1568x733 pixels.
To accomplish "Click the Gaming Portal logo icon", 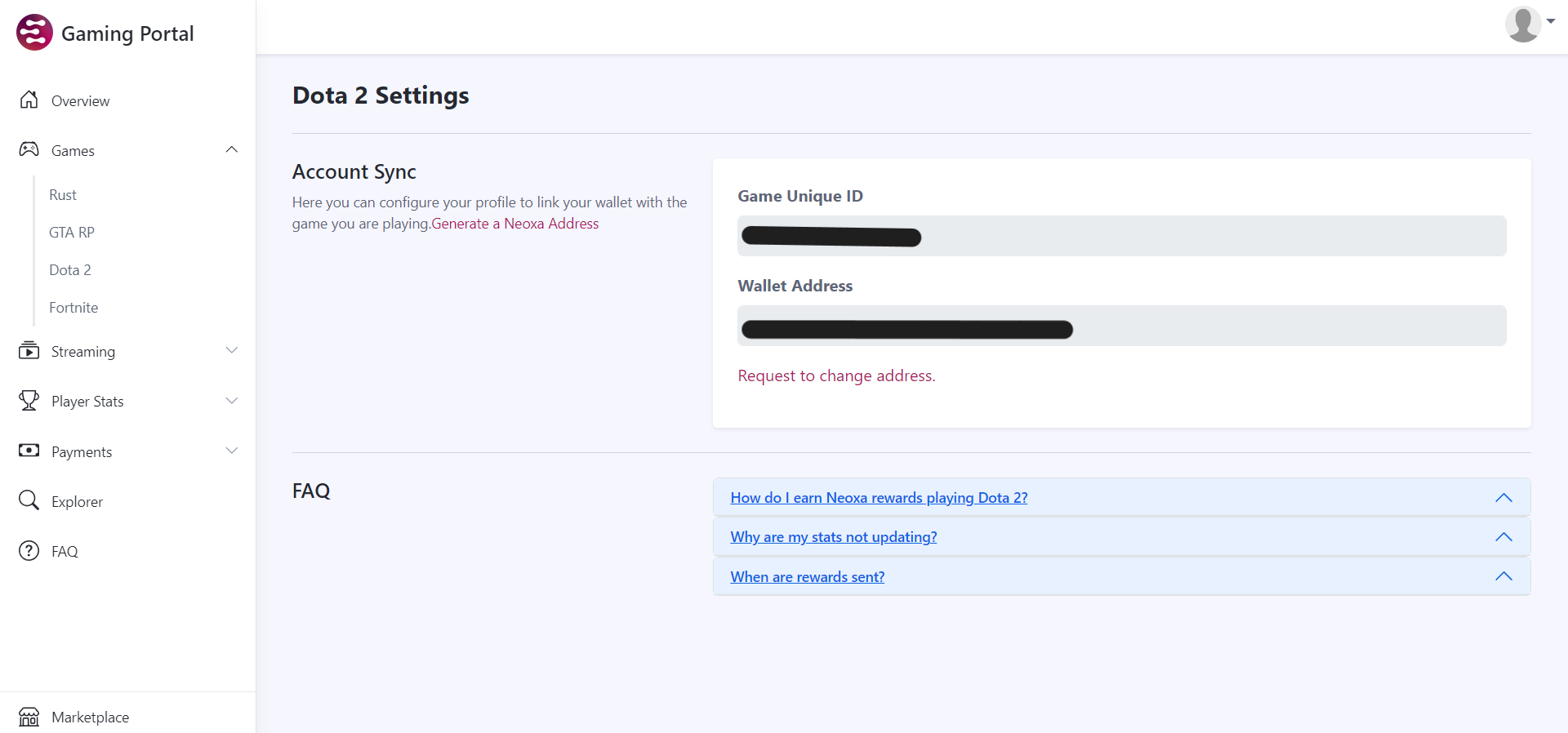I will (34, 33).
